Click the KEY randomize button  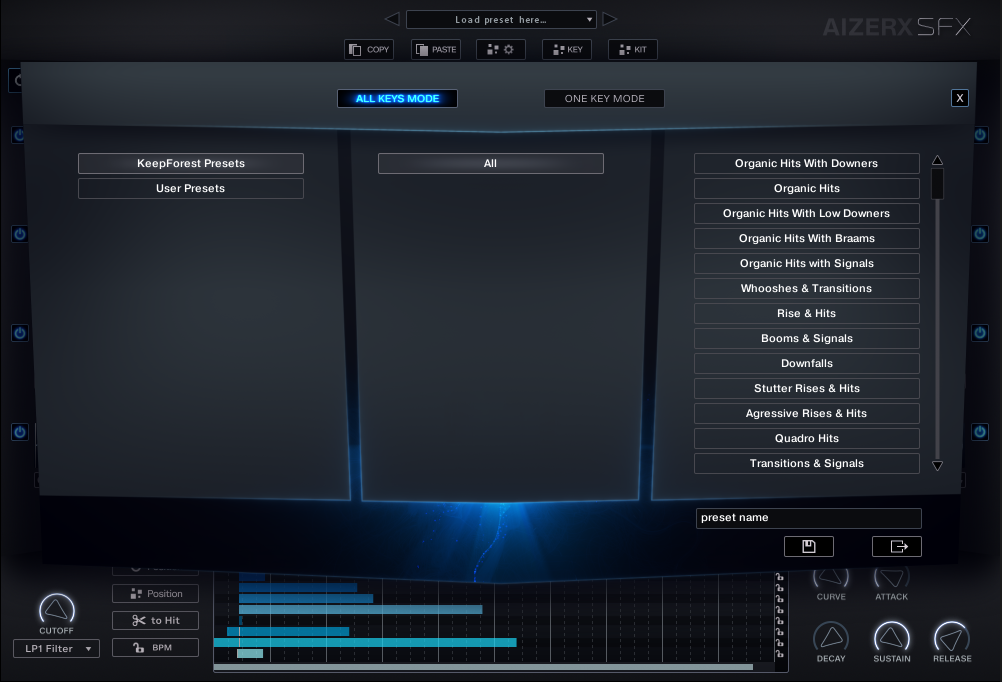tap(567, 49)
